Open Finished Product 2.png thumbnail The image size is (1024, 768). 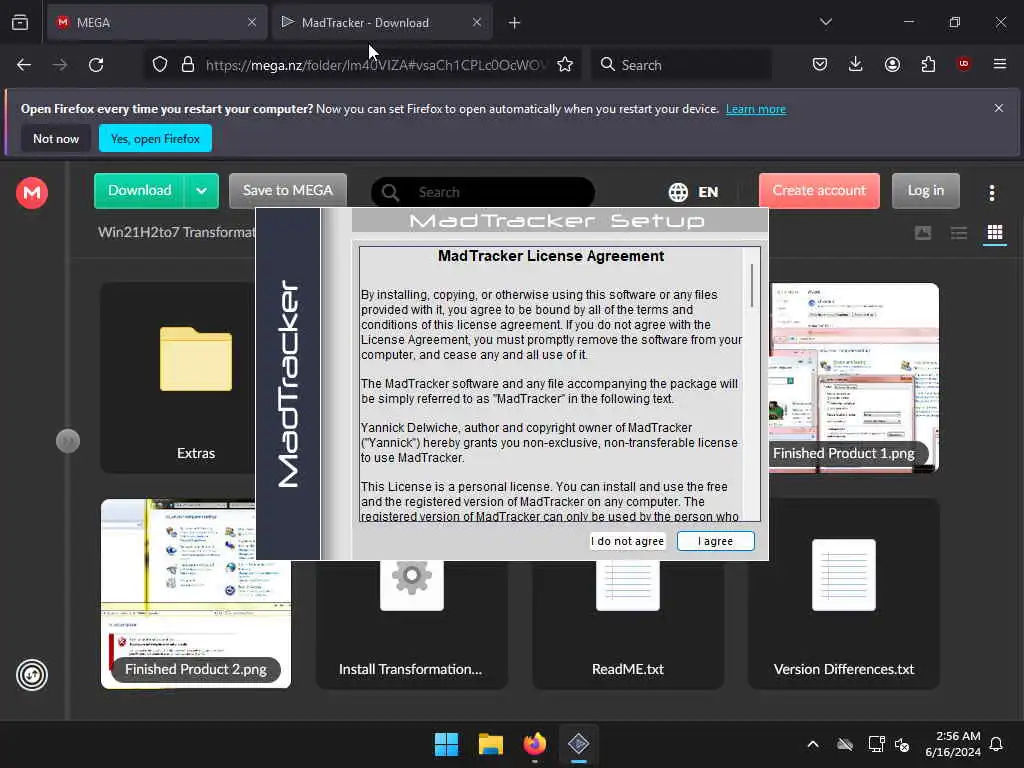[196, 594]
